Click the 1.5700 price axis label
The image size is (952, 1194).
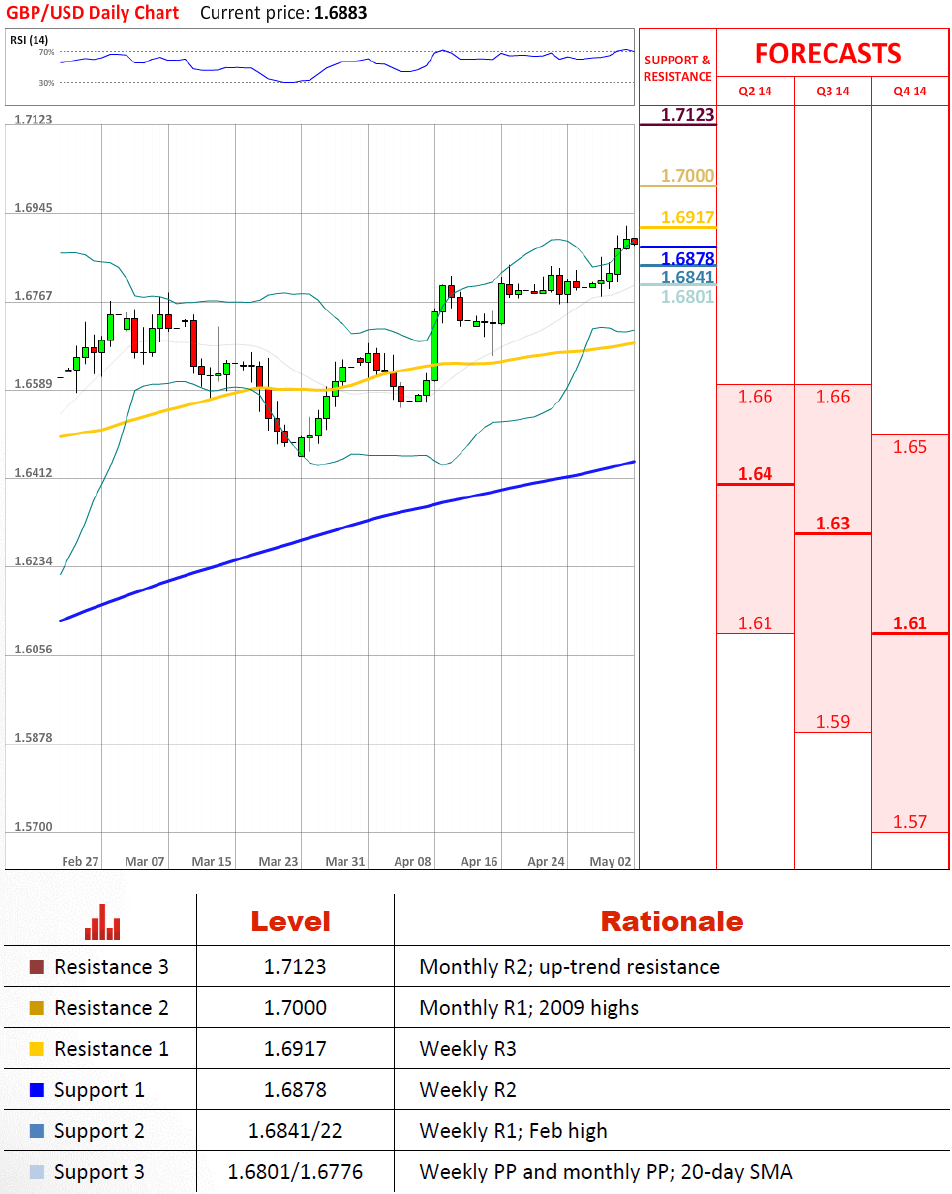(x=34, y=827)
